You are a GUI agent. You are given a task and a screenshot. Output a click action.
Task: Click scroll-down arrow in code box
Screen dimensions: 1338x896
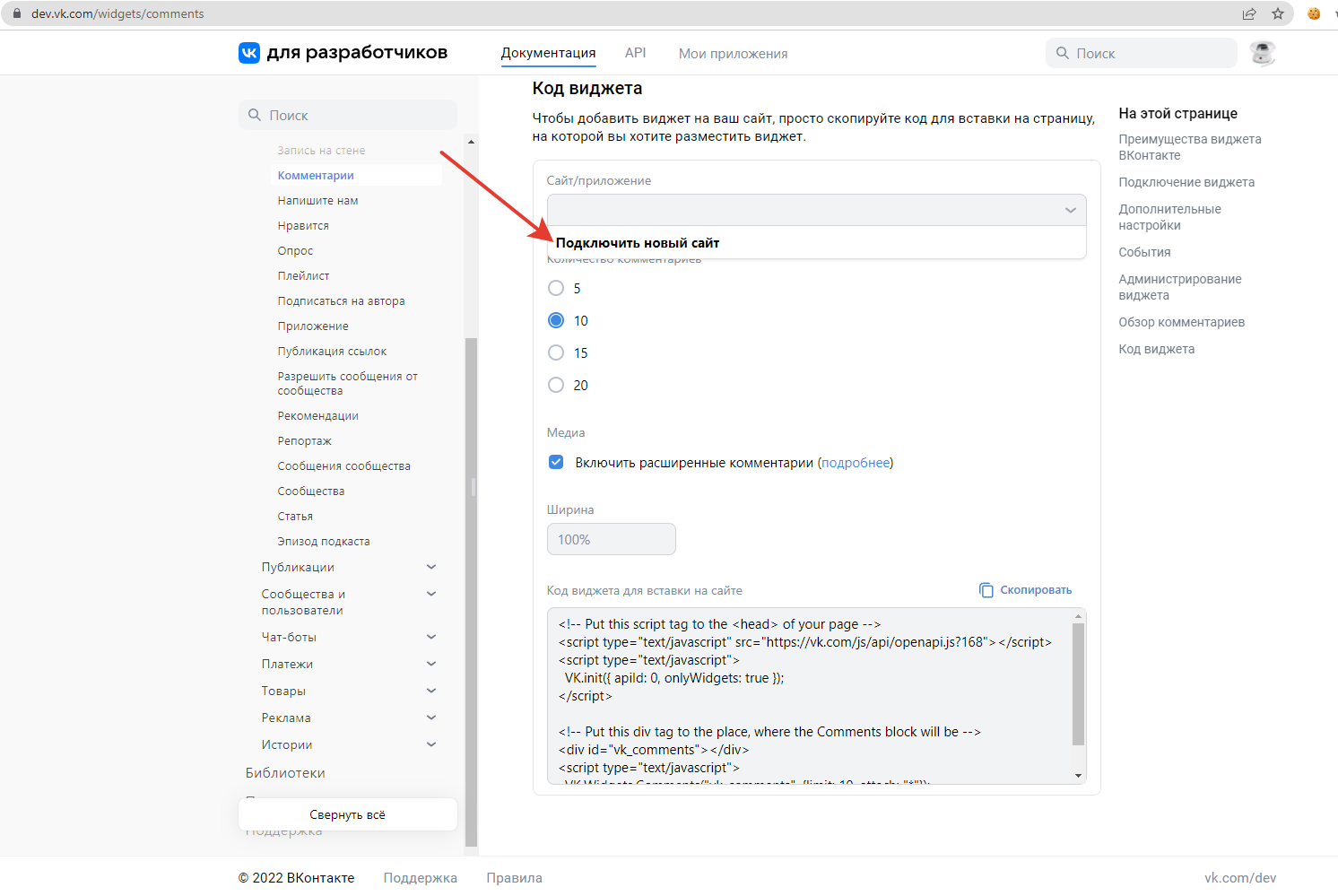coord(1079,776)
